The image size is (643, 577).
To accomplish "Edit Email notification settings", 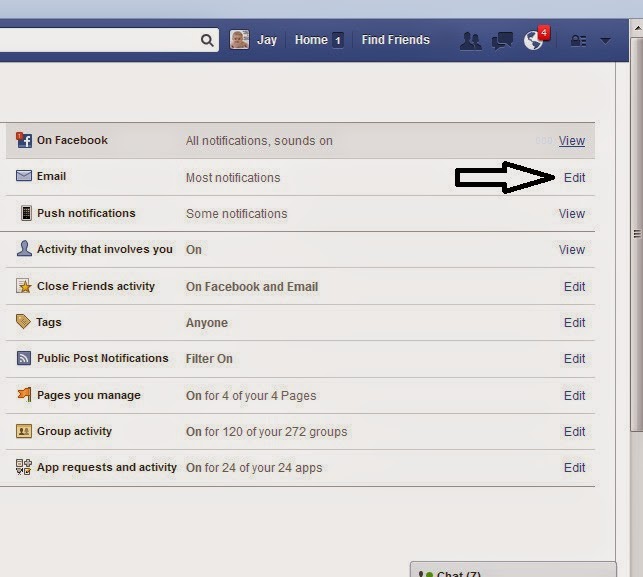I will click(575, 178).
